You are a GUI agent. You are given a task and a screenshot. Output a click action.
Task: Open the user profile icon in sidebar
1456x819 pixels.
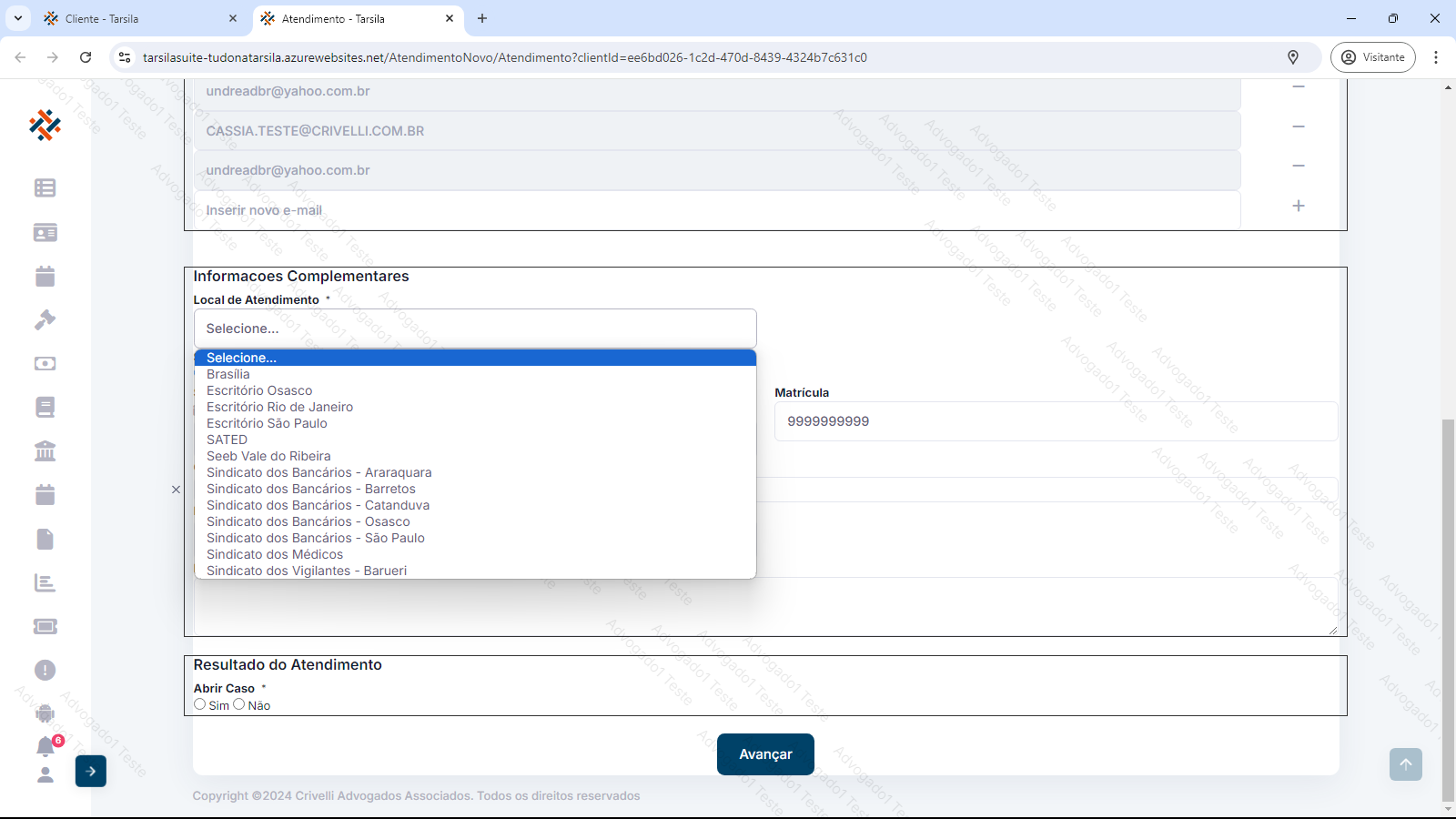click(45, 775)
